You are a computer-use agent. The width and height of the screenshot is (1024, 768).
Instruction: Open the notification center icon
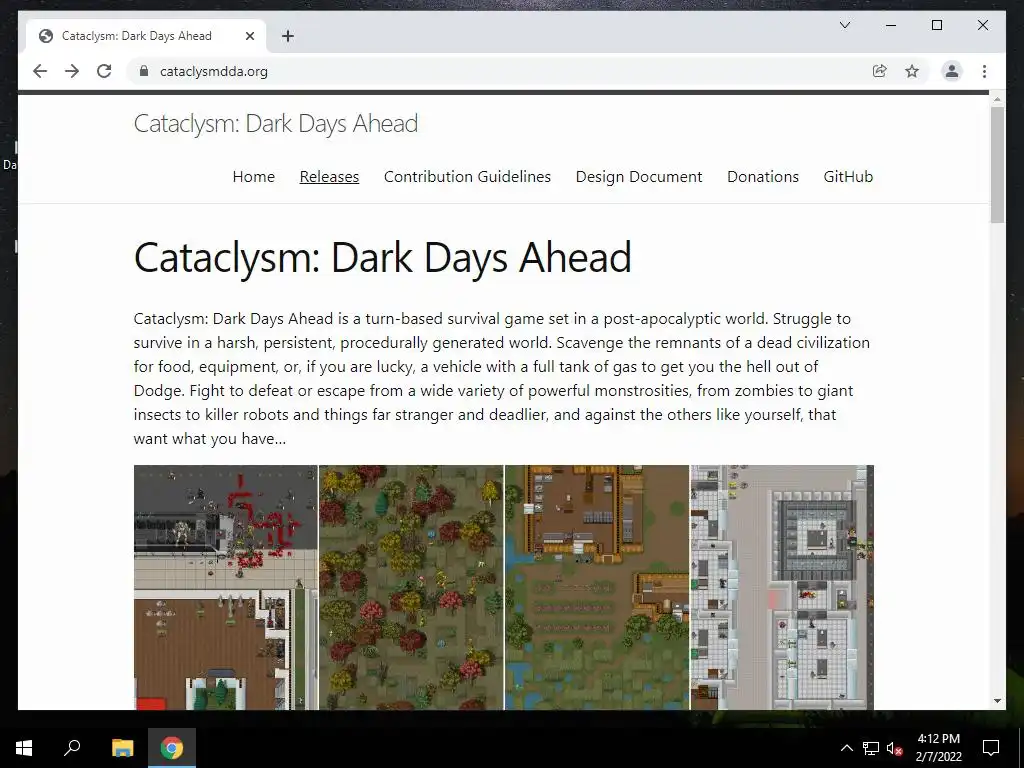coord(991,748)
